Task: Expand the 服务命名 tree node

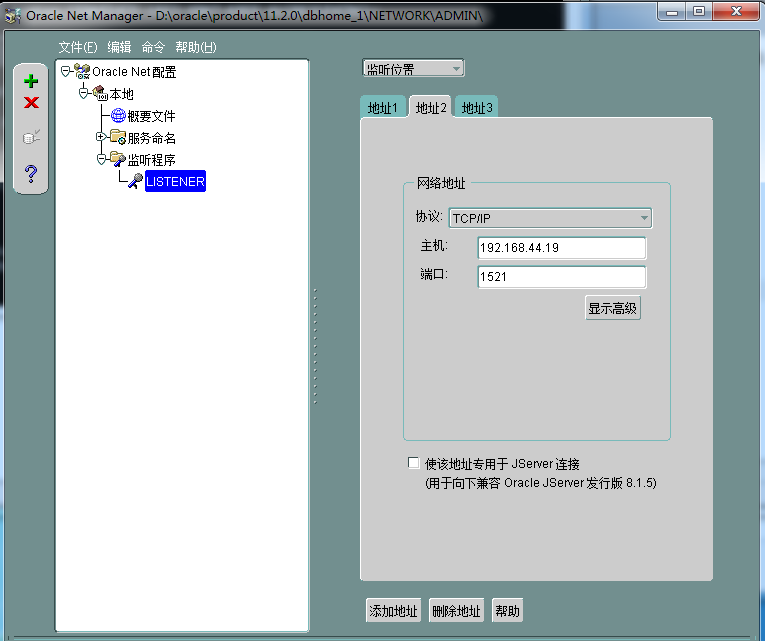Action: pyautogui.click(x=101, y=137)
